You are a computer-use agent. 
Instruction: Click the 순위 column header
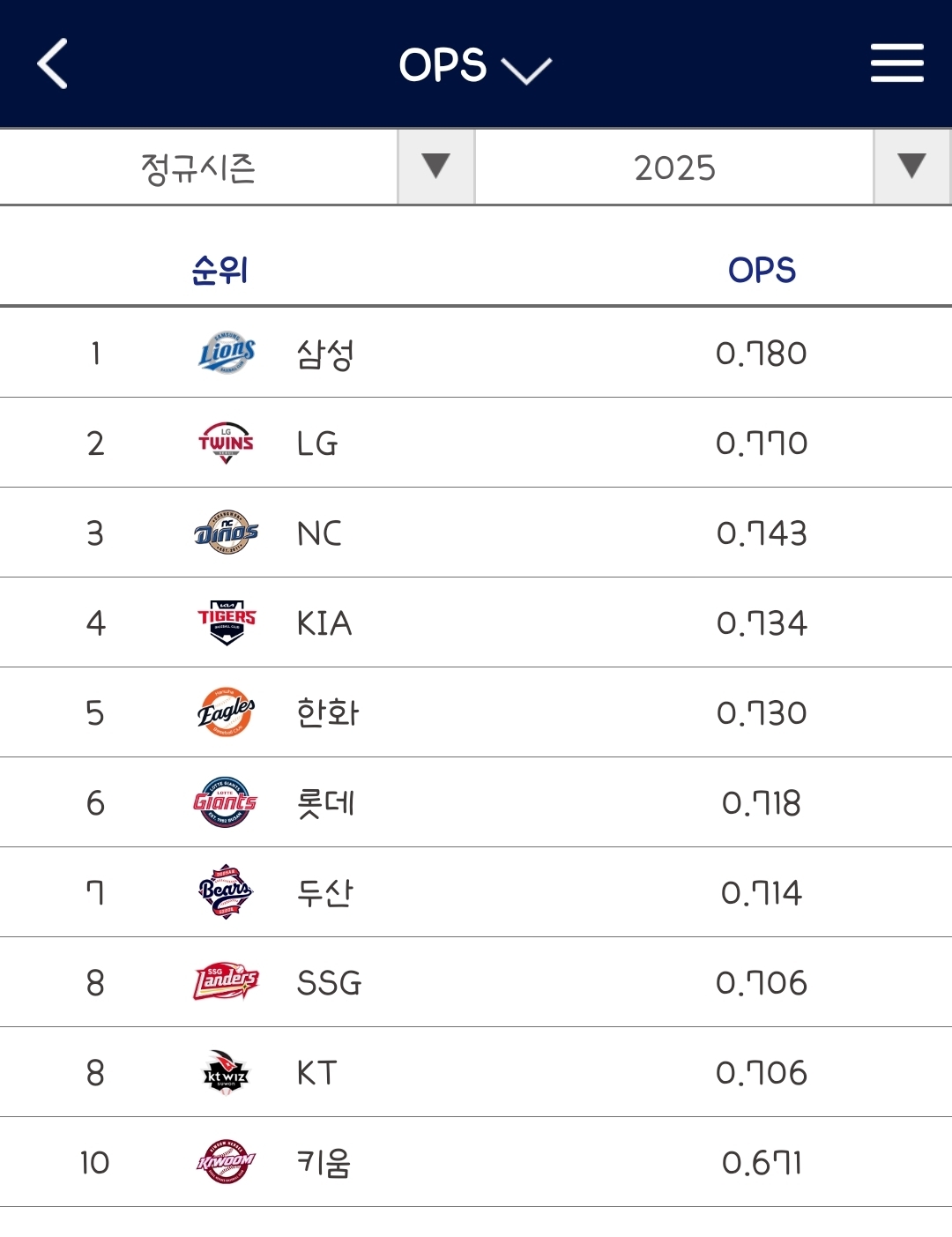(219, 270)
